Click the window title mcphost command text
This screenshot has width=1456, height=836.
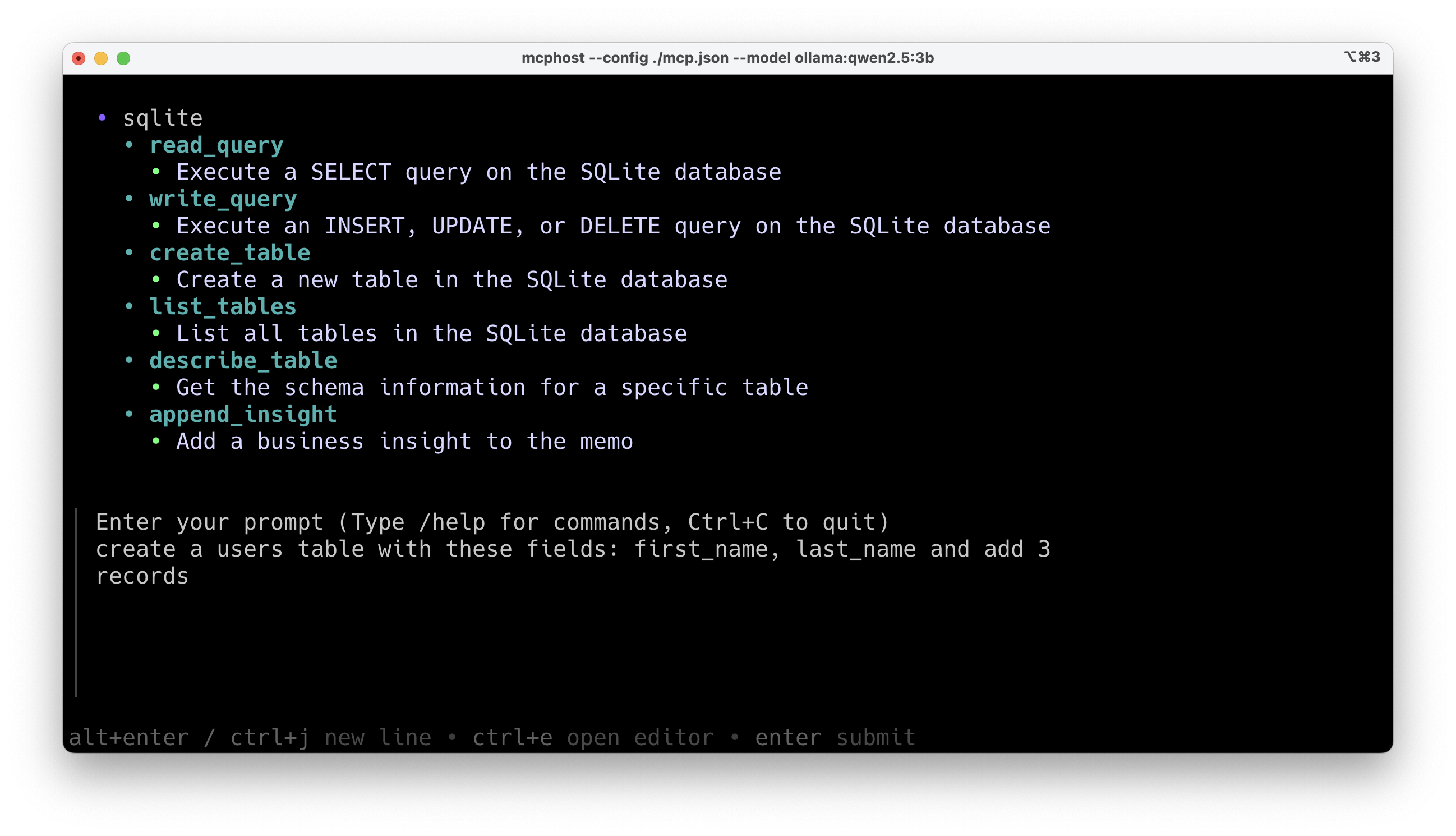click(x=727, y=58)
